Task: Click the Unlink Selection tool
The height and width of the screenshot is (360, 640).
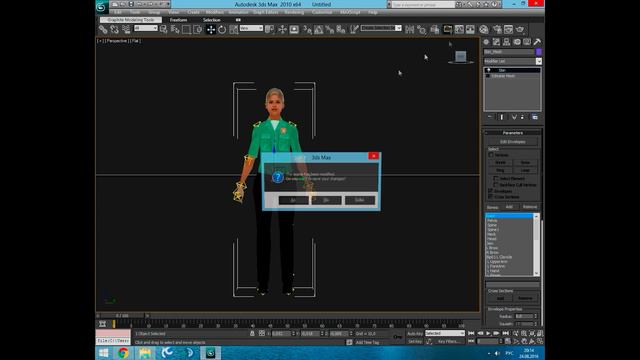Action: tap(114, 29)
